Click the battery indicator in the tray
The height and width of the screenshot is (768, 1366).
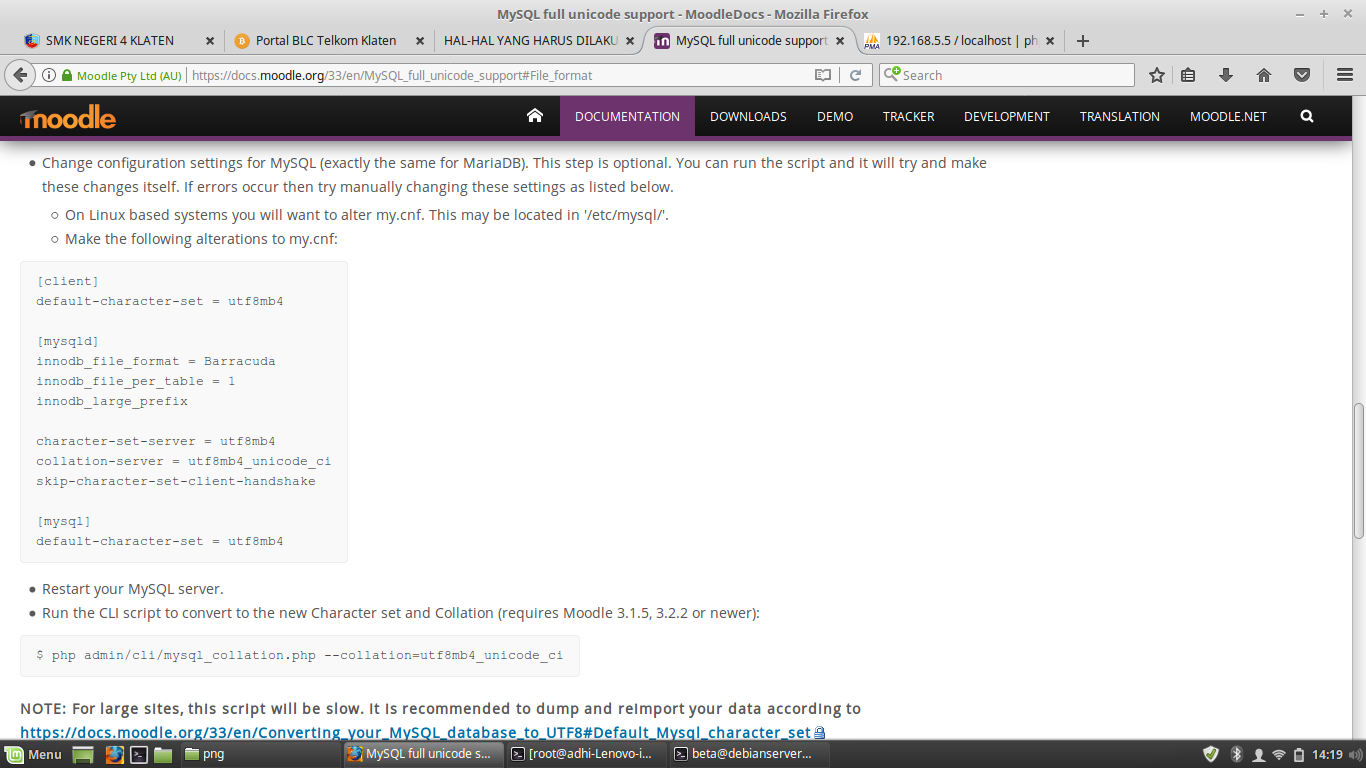(1299, 754)
